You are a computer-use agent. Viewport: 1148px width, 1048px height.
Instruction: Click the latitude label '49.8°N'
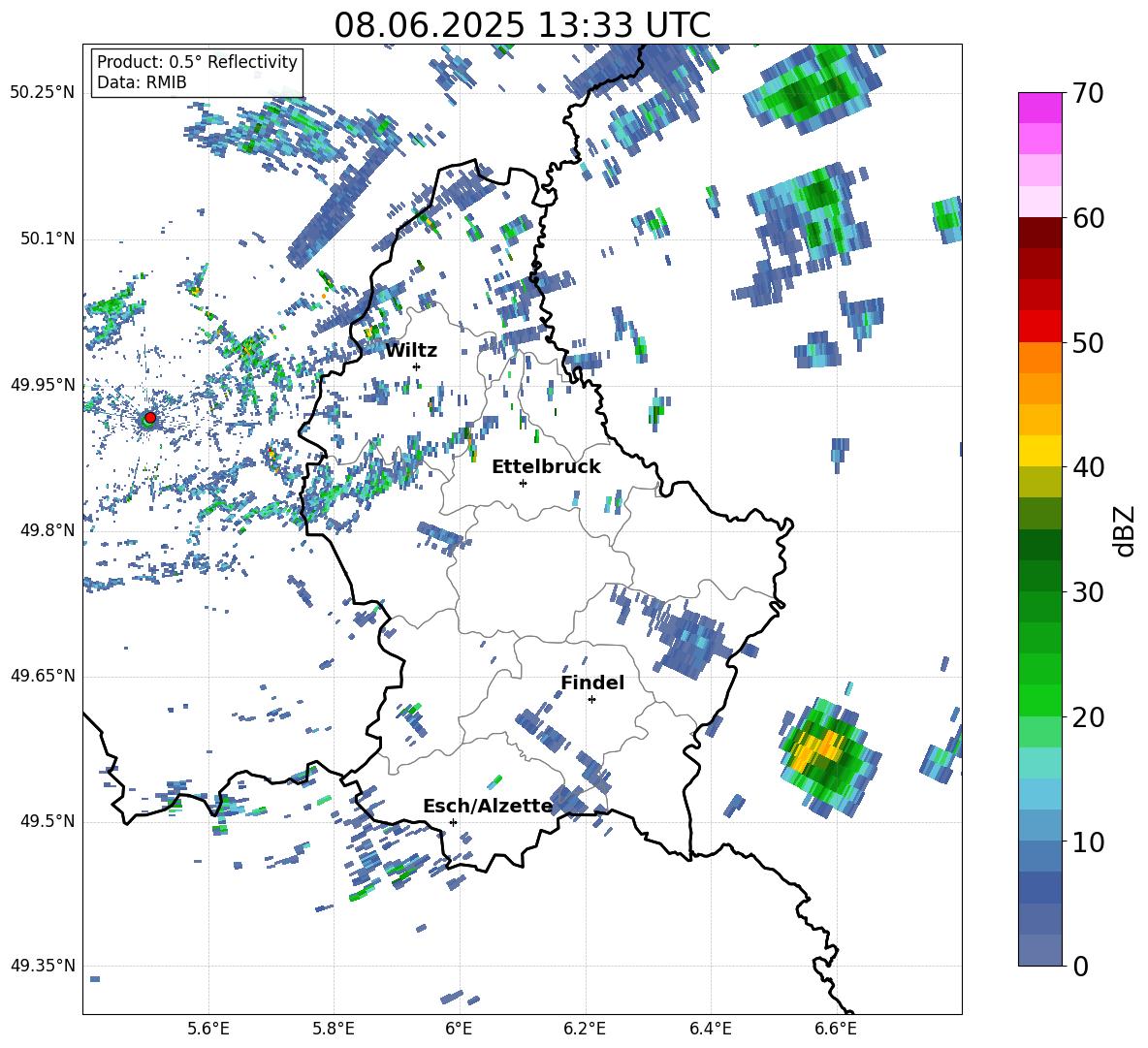(x=47, y=530)
